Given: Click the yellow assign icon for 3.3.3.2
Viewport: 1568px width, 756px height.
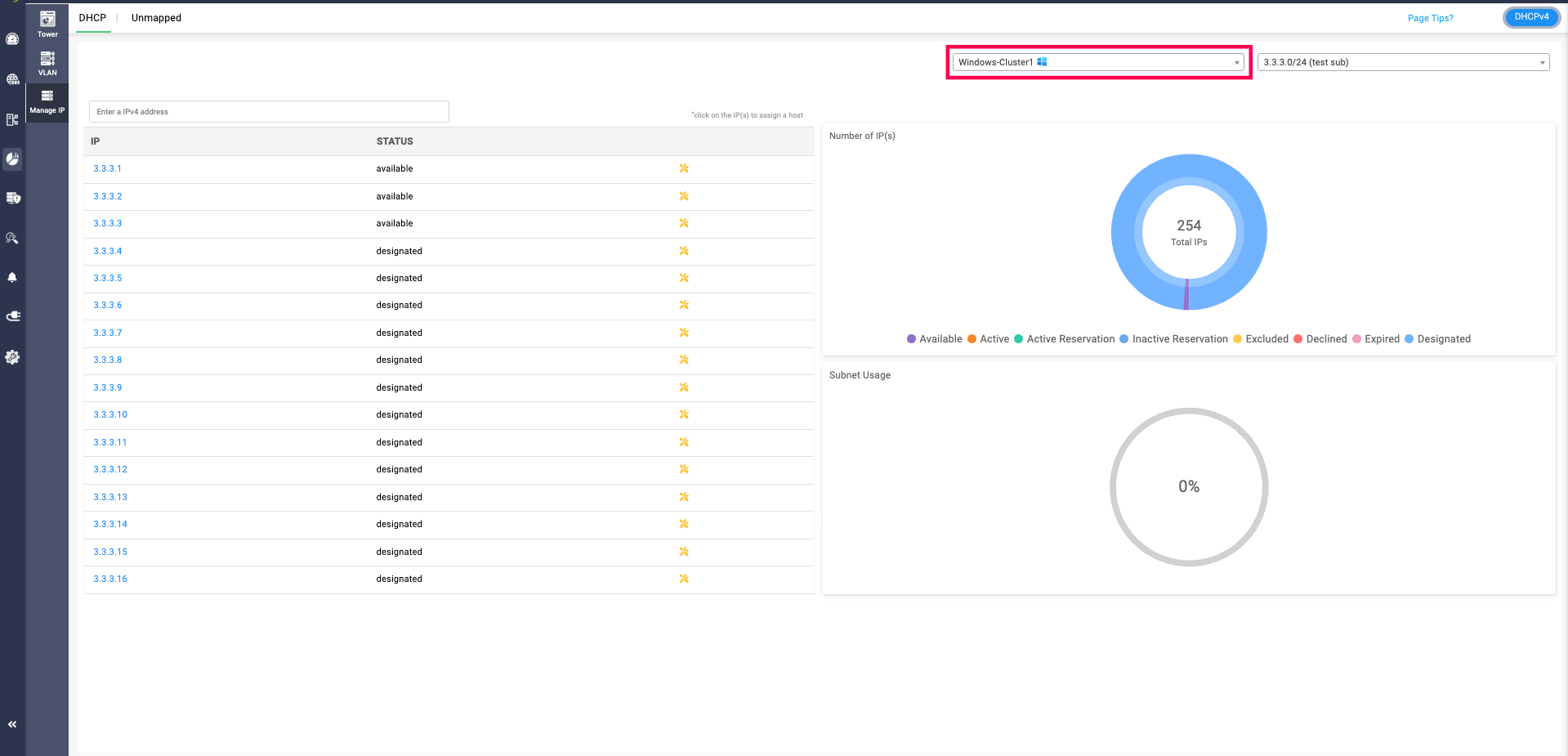Looking at the screenshot, I should tap(684, 196).
